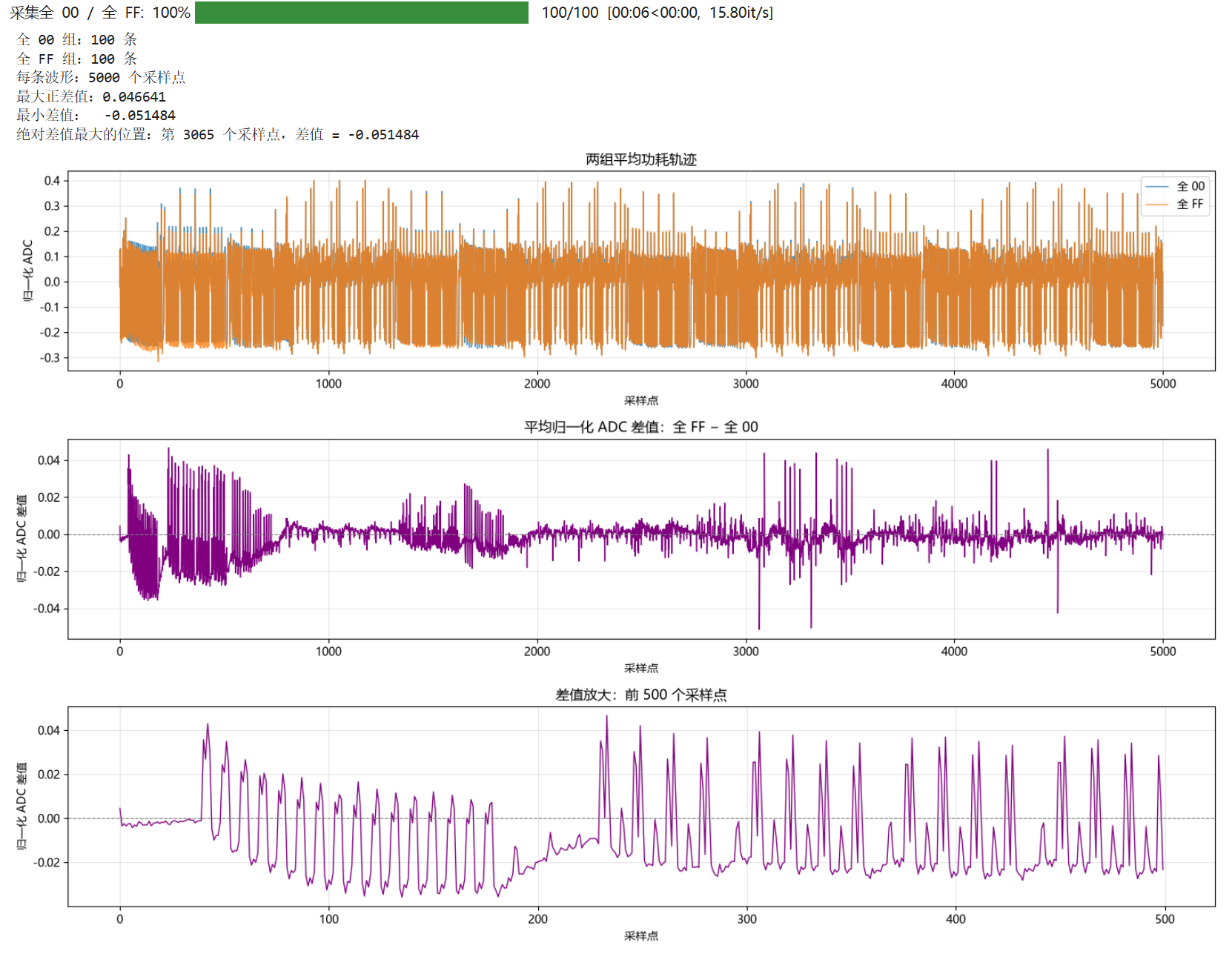Click the title '差值放大: 前 500 个采样点'
The image size is (1232, 954).
coord(641,695)
